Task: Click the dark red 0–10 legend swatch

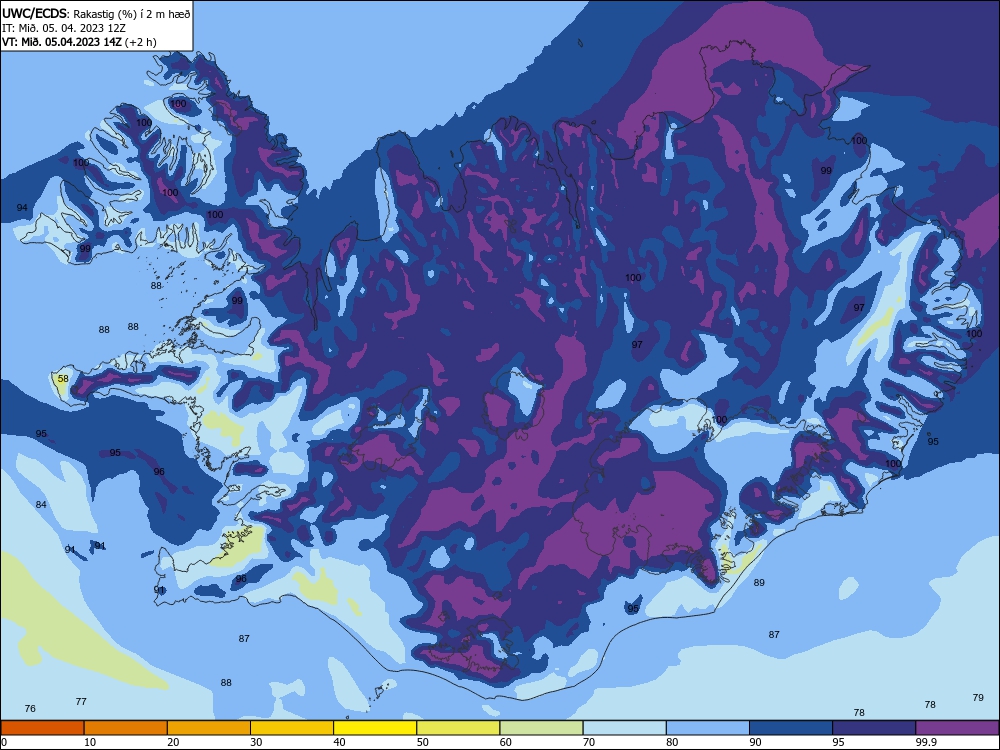Action: coord(42,728)
